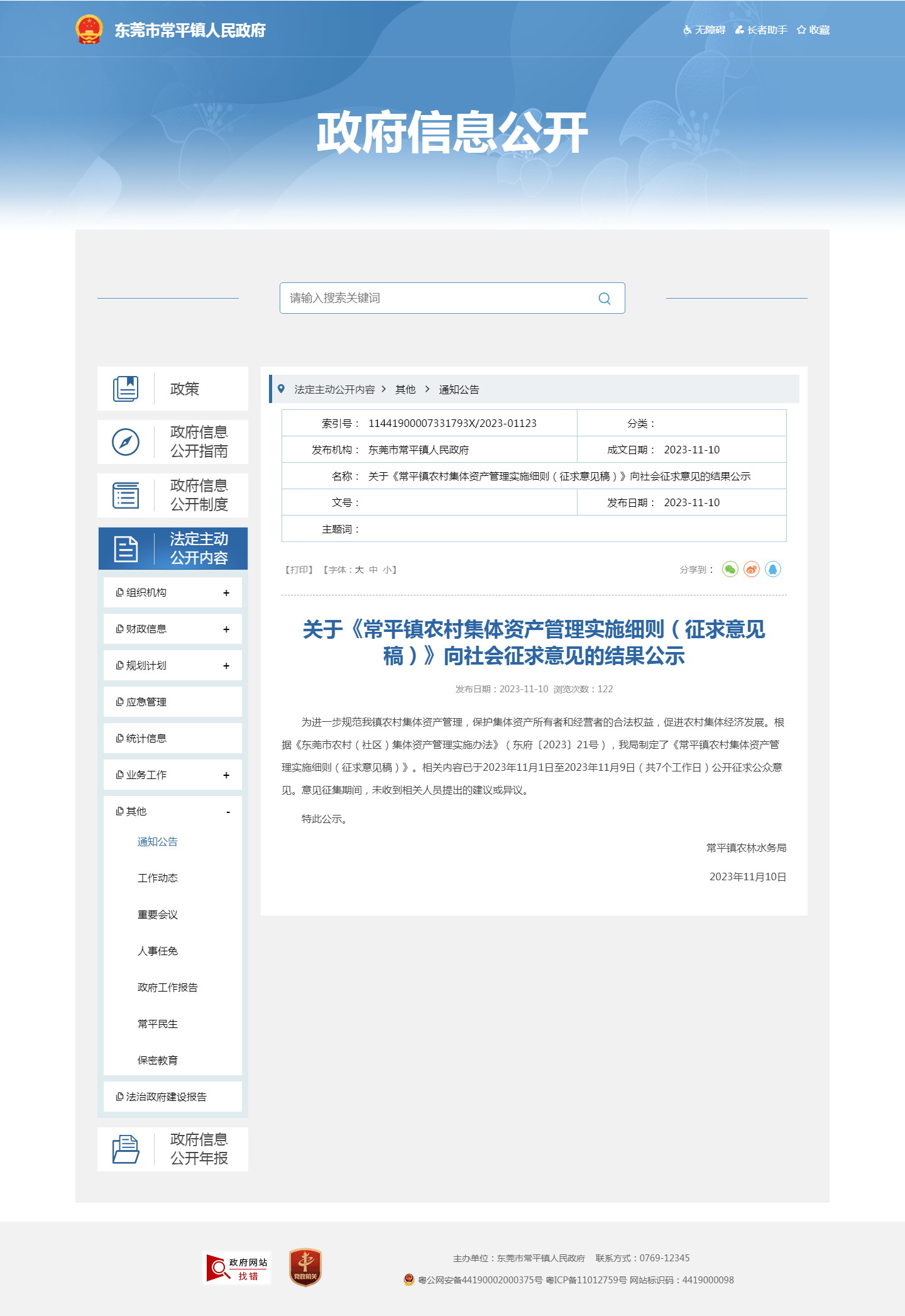Click the police badge icon in footer
The width and height of the screenshot is (905, 1316).
tap(409, 1280)
